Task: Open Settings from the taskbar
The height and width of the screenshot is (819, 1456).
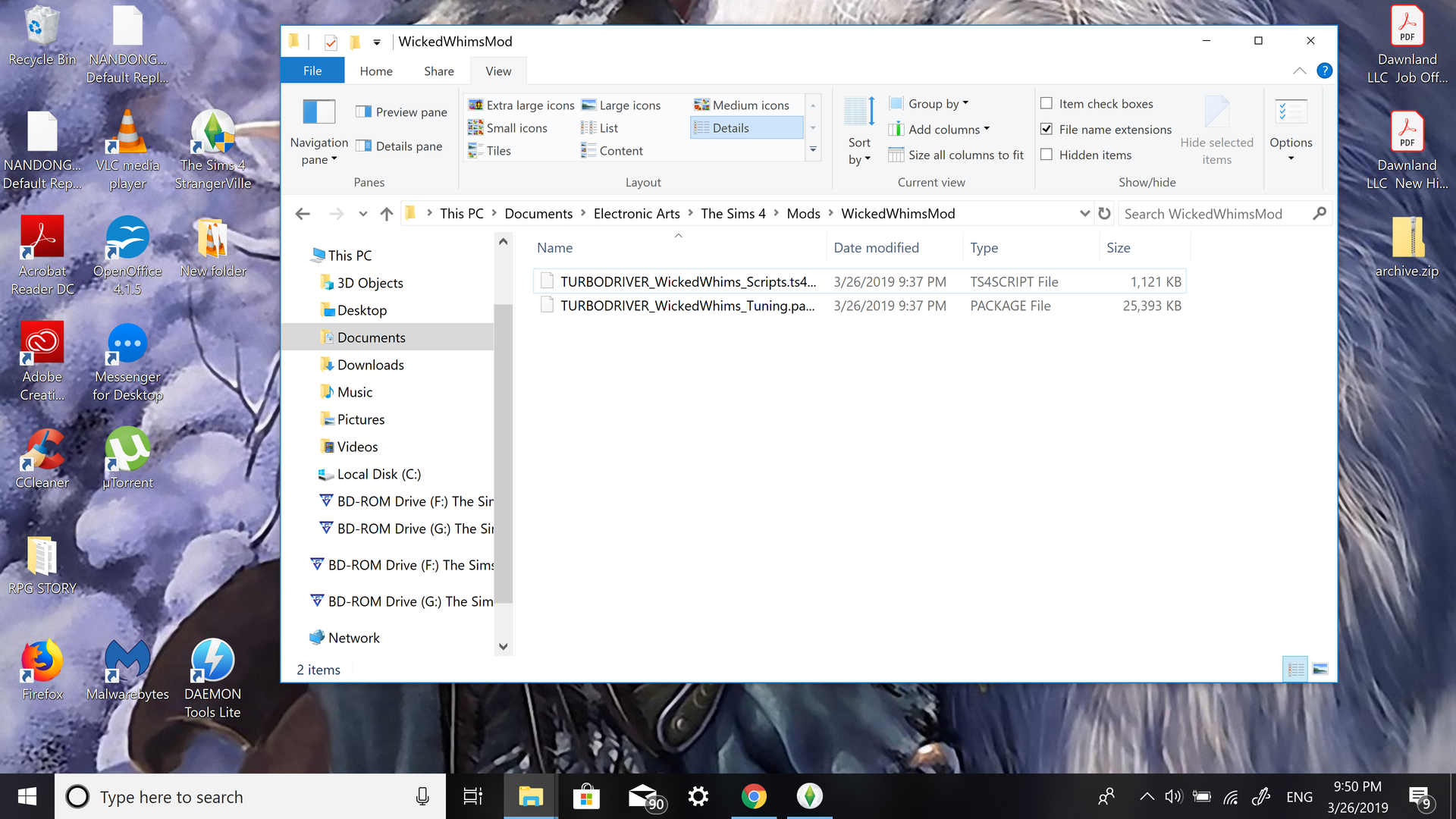Action: tap(698, 796)
